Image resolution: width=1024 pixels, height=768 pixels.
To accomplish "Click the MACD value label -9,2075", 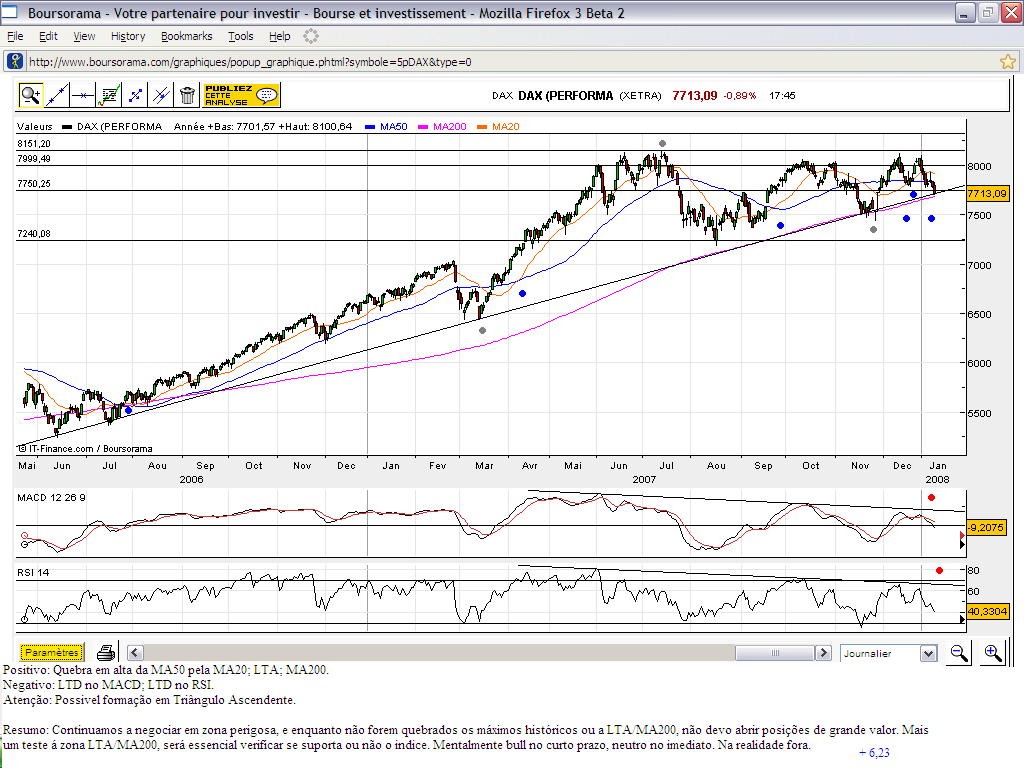I will tap(986, 527).
